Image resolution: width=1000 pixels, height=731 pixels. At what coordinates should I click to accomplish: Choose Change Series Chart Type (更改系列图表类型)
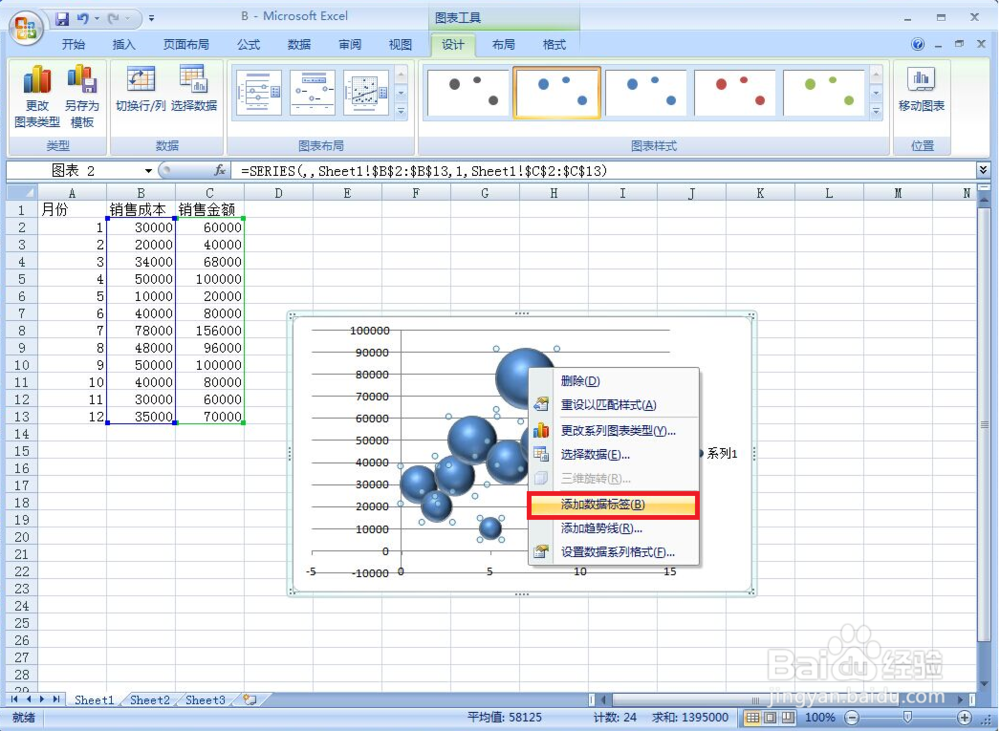[x=614, y=431]
